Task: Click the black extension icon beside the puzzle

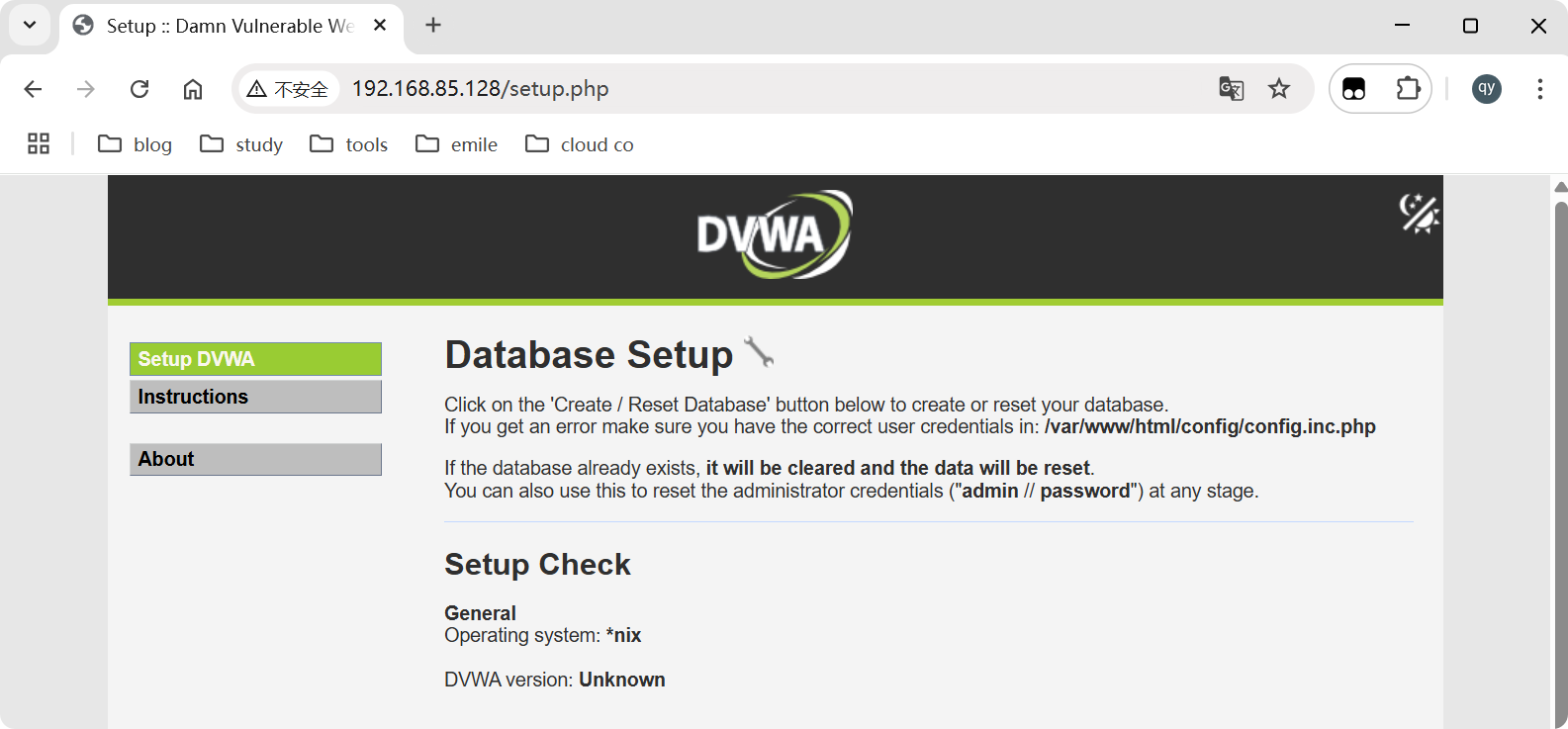Action: [1353, 89]
